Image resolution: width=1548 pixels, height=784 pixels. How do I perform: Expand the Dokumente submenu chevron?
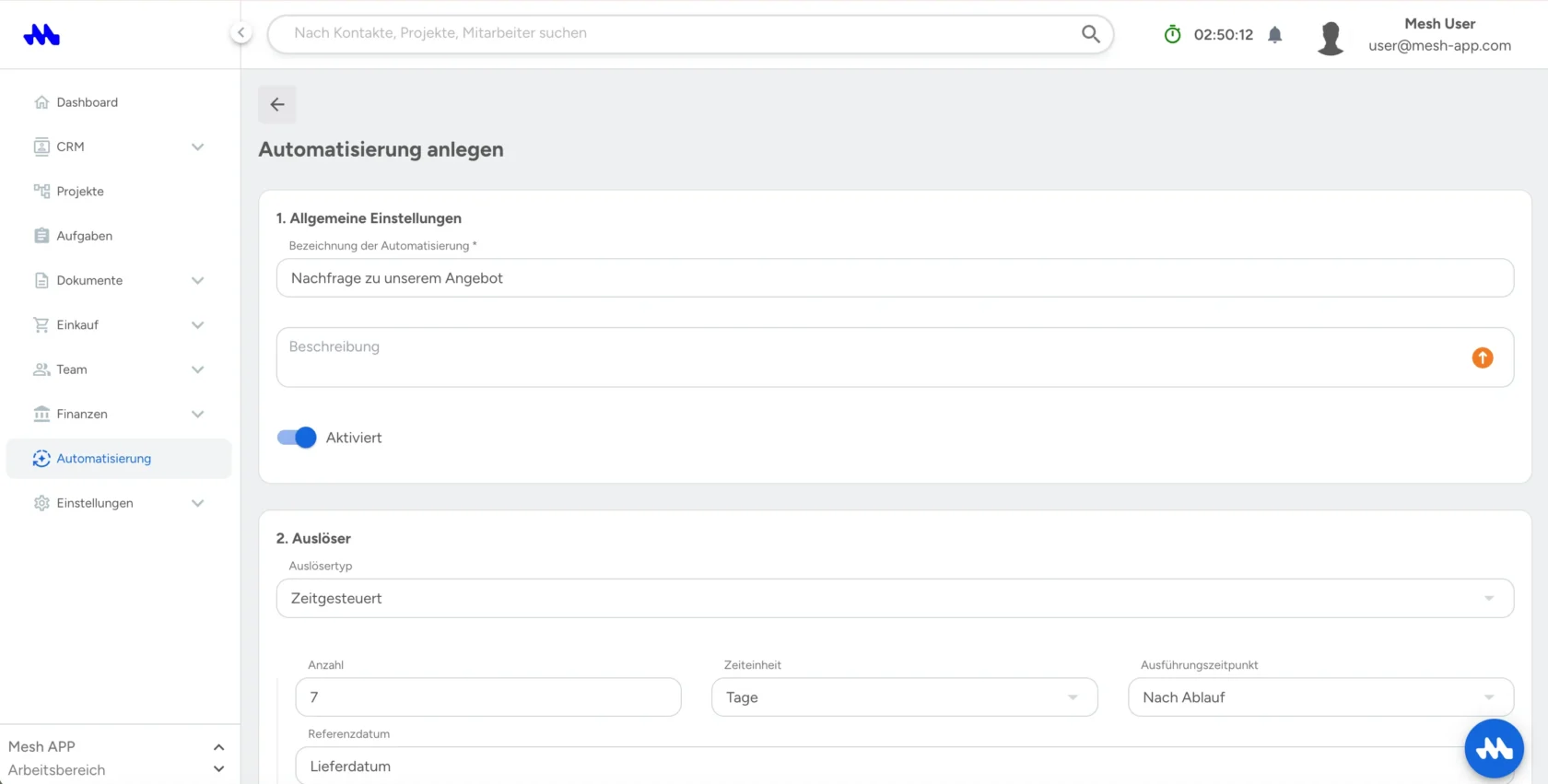197,280
